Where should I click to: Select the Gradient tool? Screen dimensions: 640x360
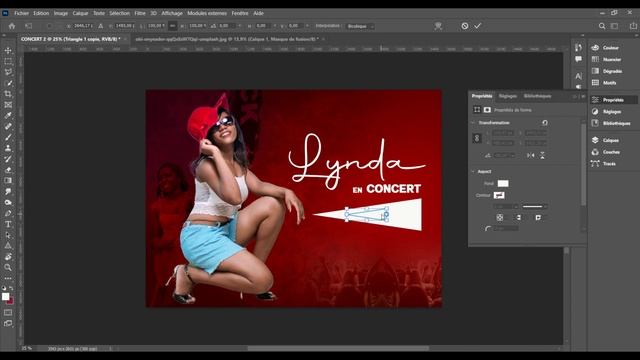8,180
